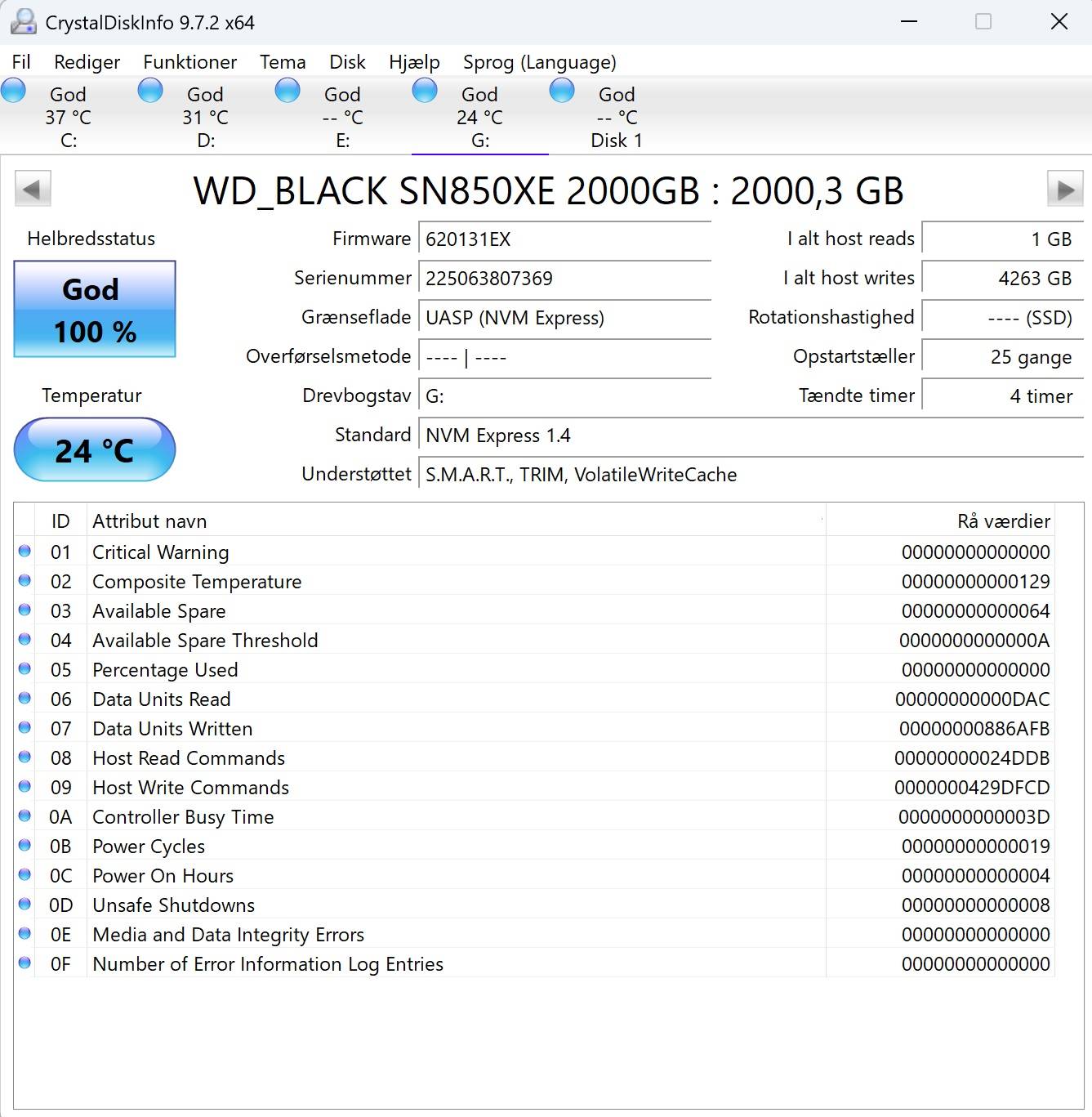Click the Firmware field 620131EX

pos(564,239)
